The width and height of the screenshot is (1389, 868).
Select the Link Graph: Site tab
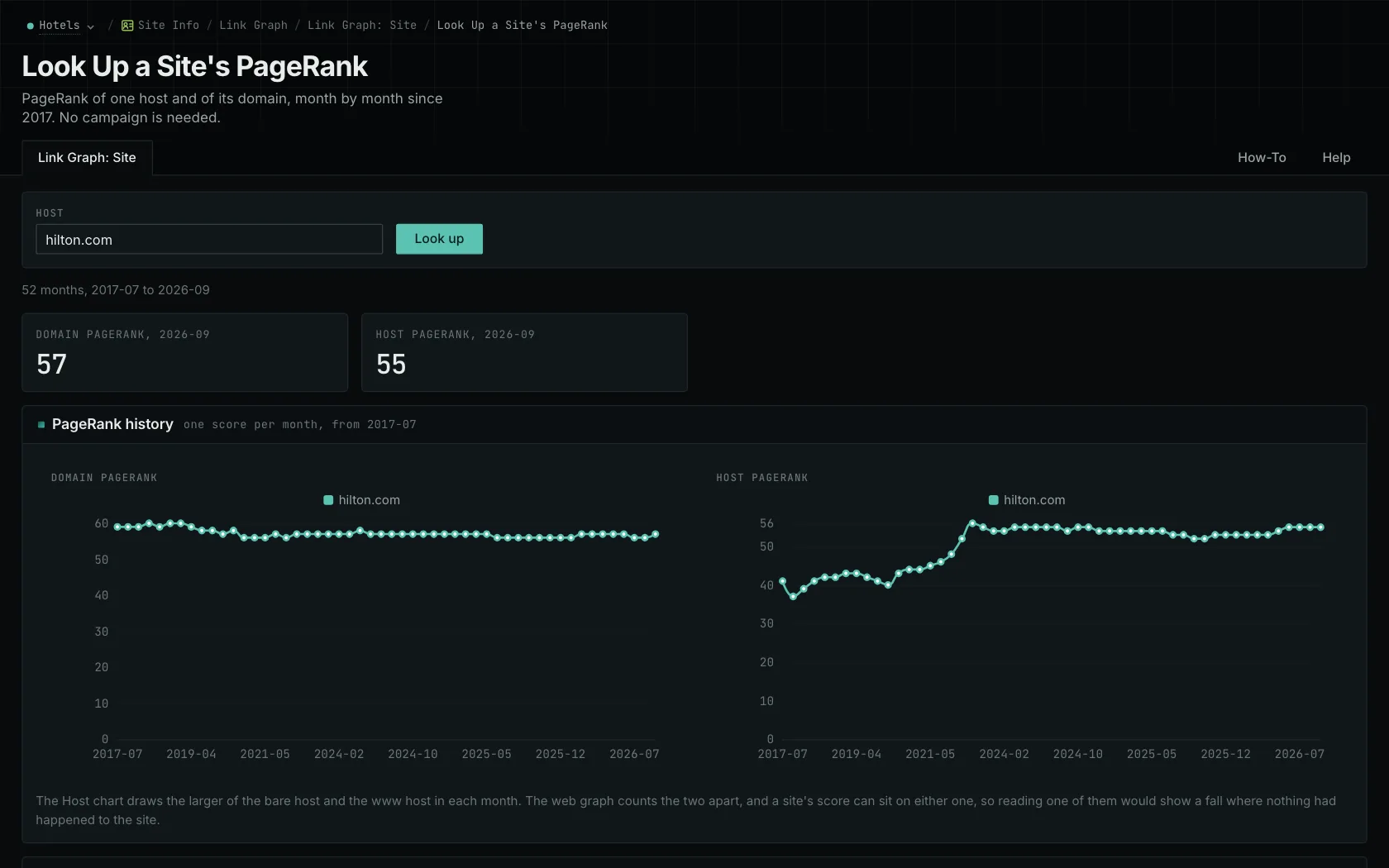(x=87, y=158)
